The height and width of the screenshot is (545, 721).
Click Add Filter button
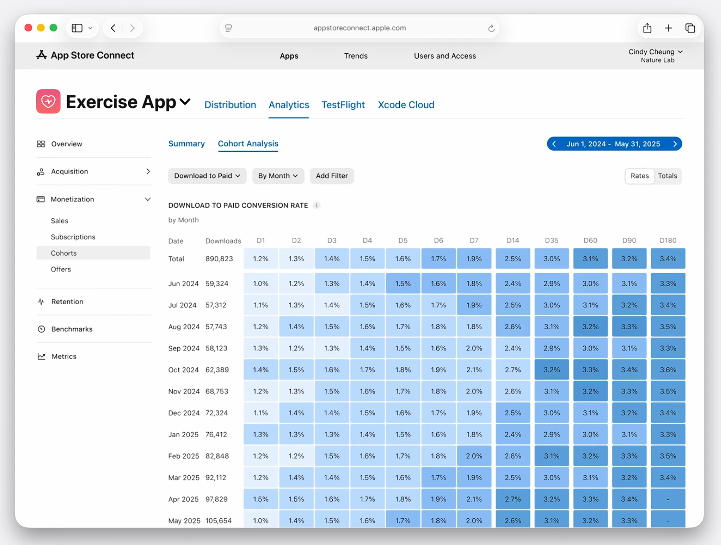click(x=332, y=176)
